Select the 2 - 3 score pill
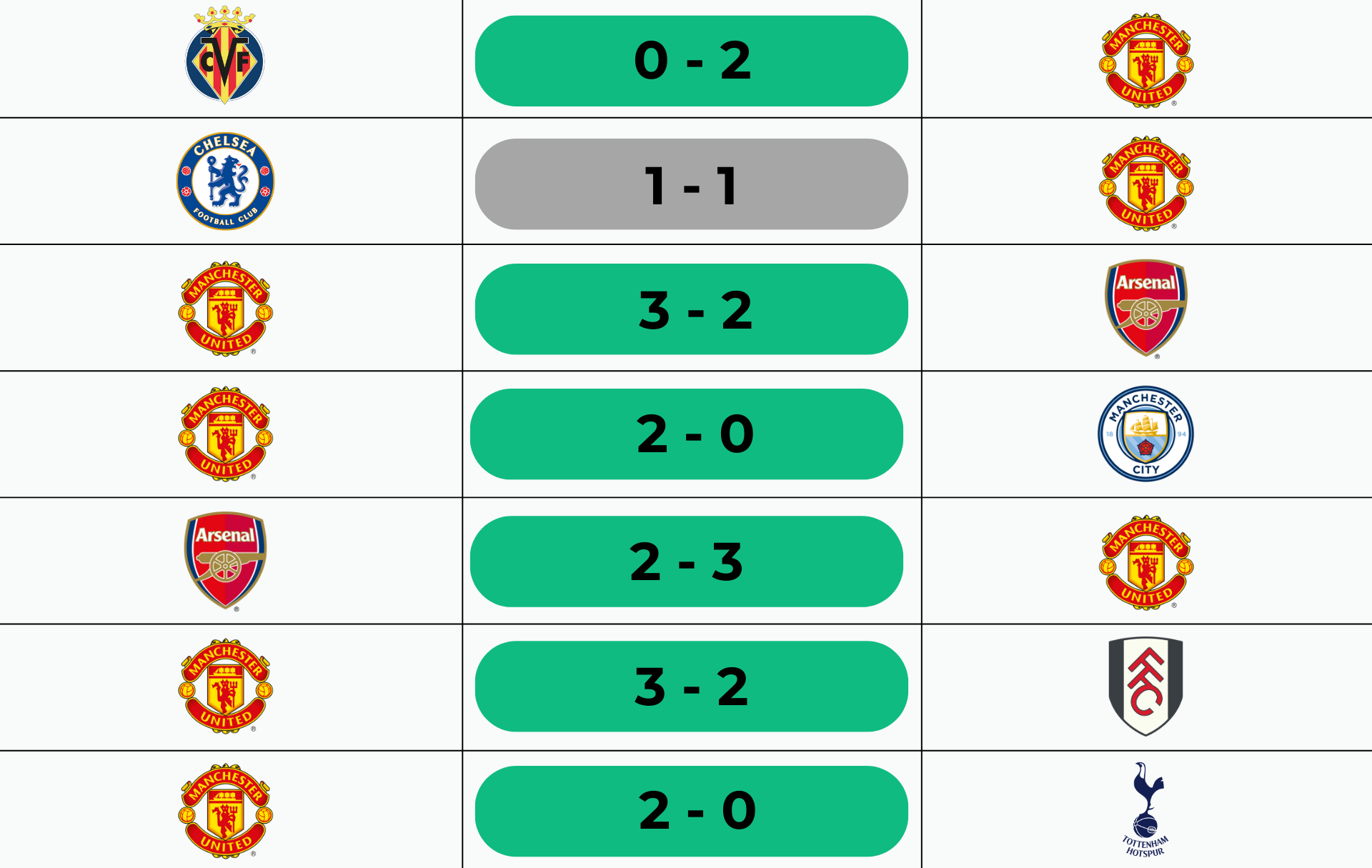The width and height of the screenshot is (1372, 868). 687,562
